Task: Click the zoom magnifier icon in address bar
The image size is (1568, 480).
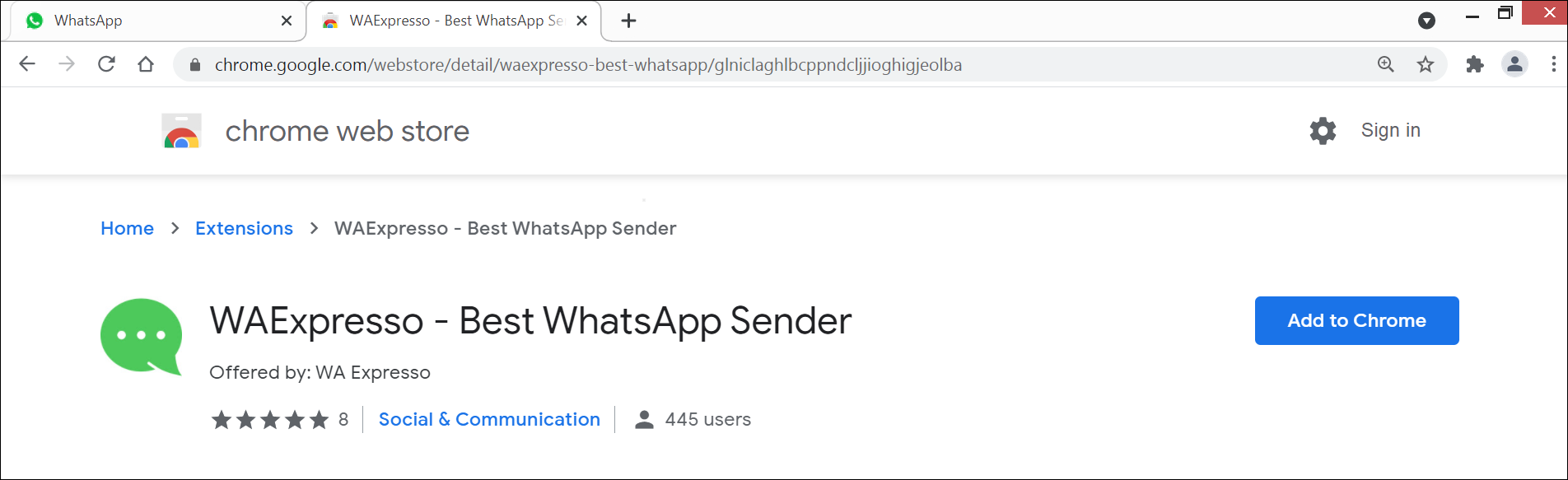Action: tap(1386, 64)
